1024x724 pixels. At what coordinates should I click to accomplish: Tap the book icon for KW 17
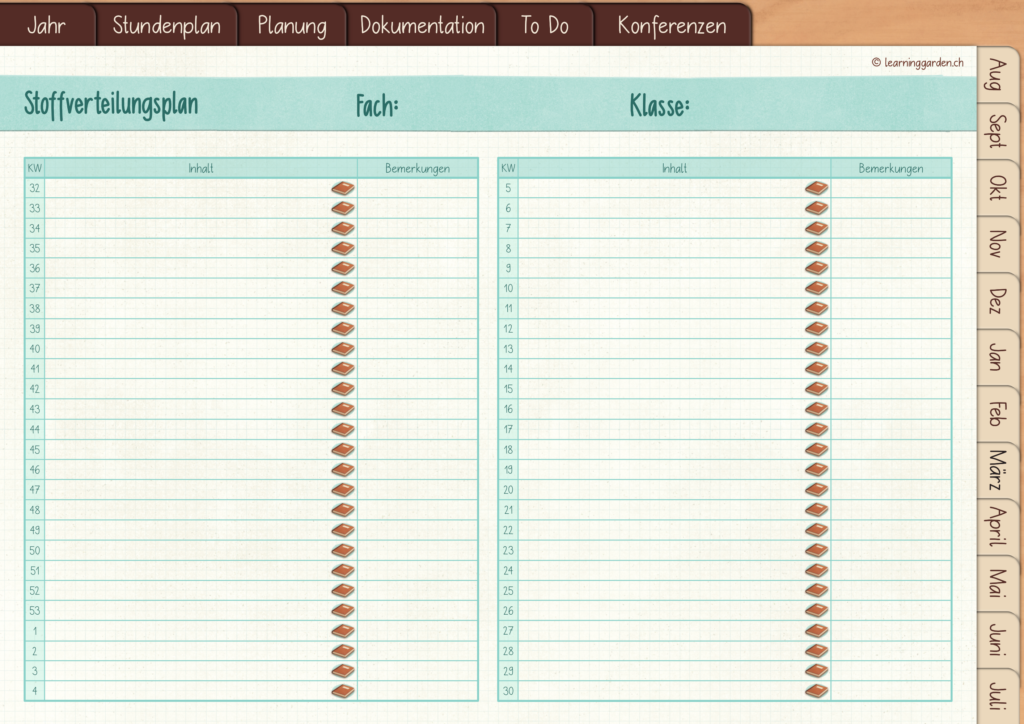[x=816, y=430]
